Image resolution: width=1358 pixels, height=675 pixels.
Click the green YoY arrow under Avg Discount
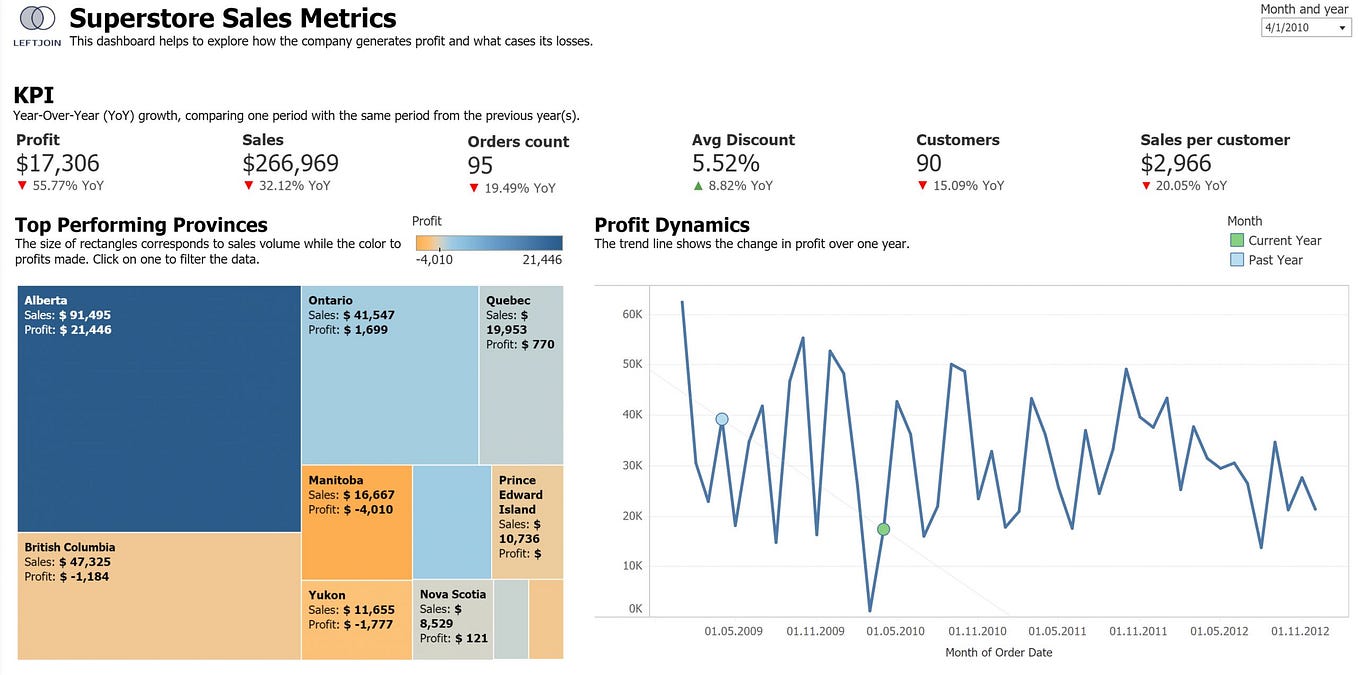700,185
